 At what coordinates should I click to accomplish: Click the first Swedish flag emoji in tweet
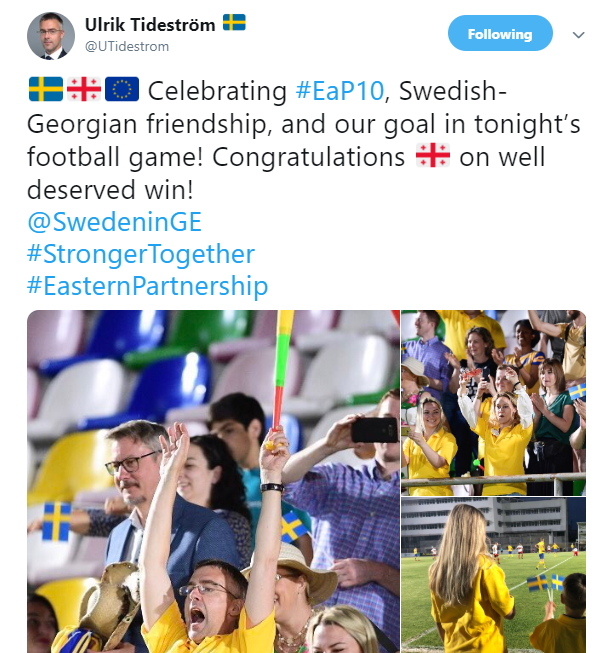pos(45,91)
